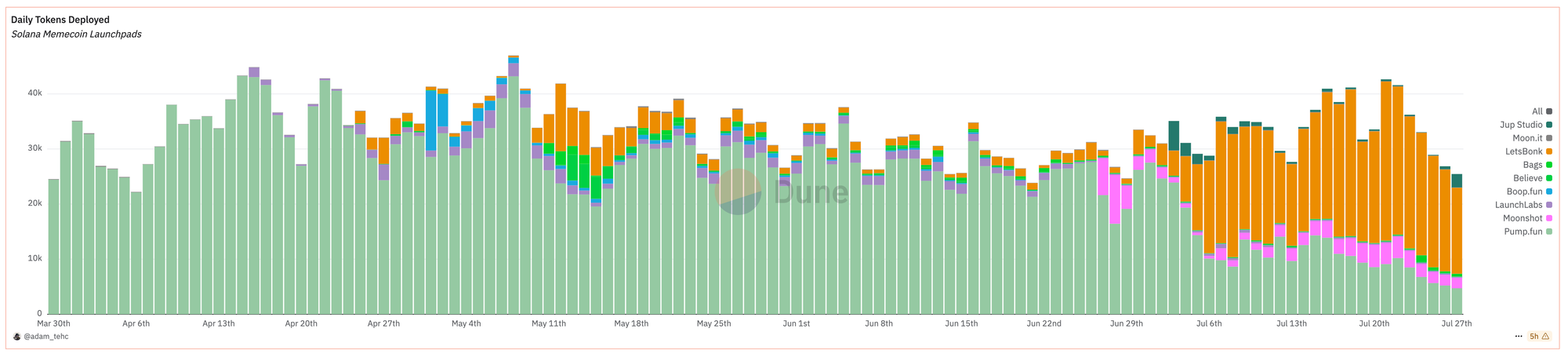Open the three-dot chart options menu

pos(1519,336)
